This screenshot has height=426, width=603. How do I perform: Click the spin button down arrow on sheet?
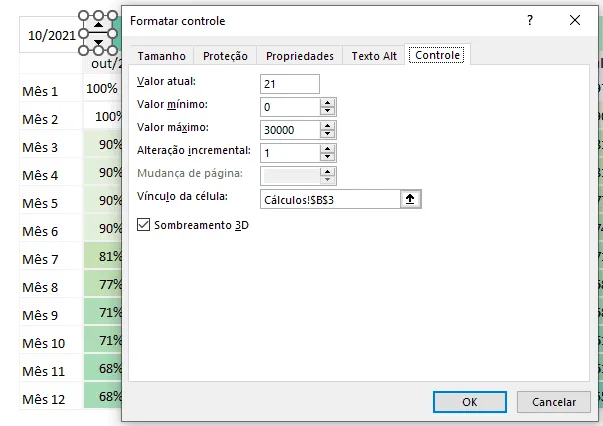coord(98,42)
